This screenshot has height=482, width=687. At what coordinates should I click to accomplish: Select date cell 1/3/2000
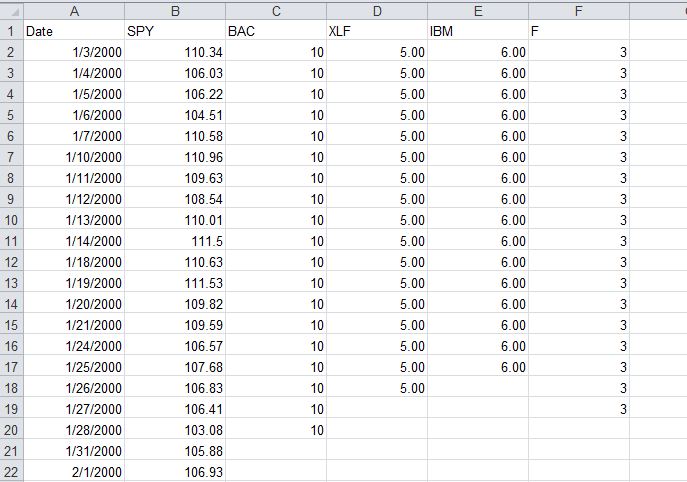(74, 52)
